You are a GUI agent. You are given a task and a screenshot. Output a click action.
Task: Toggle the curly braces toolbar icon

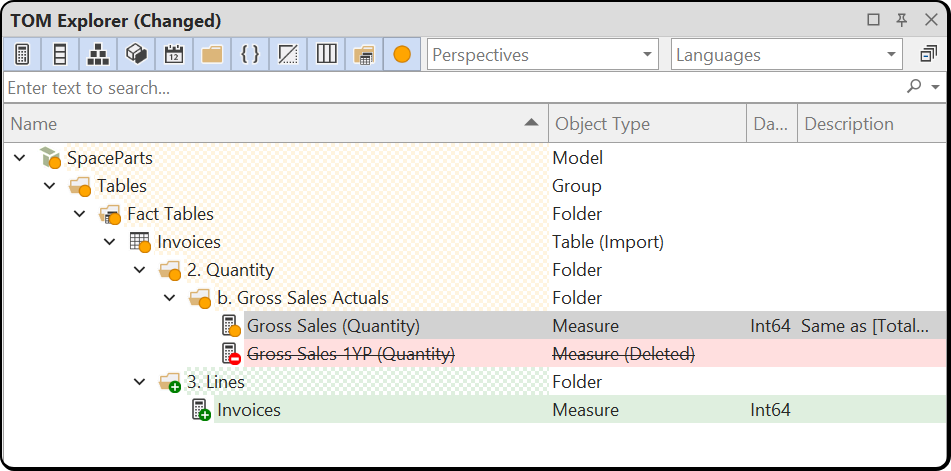(250, 55)
